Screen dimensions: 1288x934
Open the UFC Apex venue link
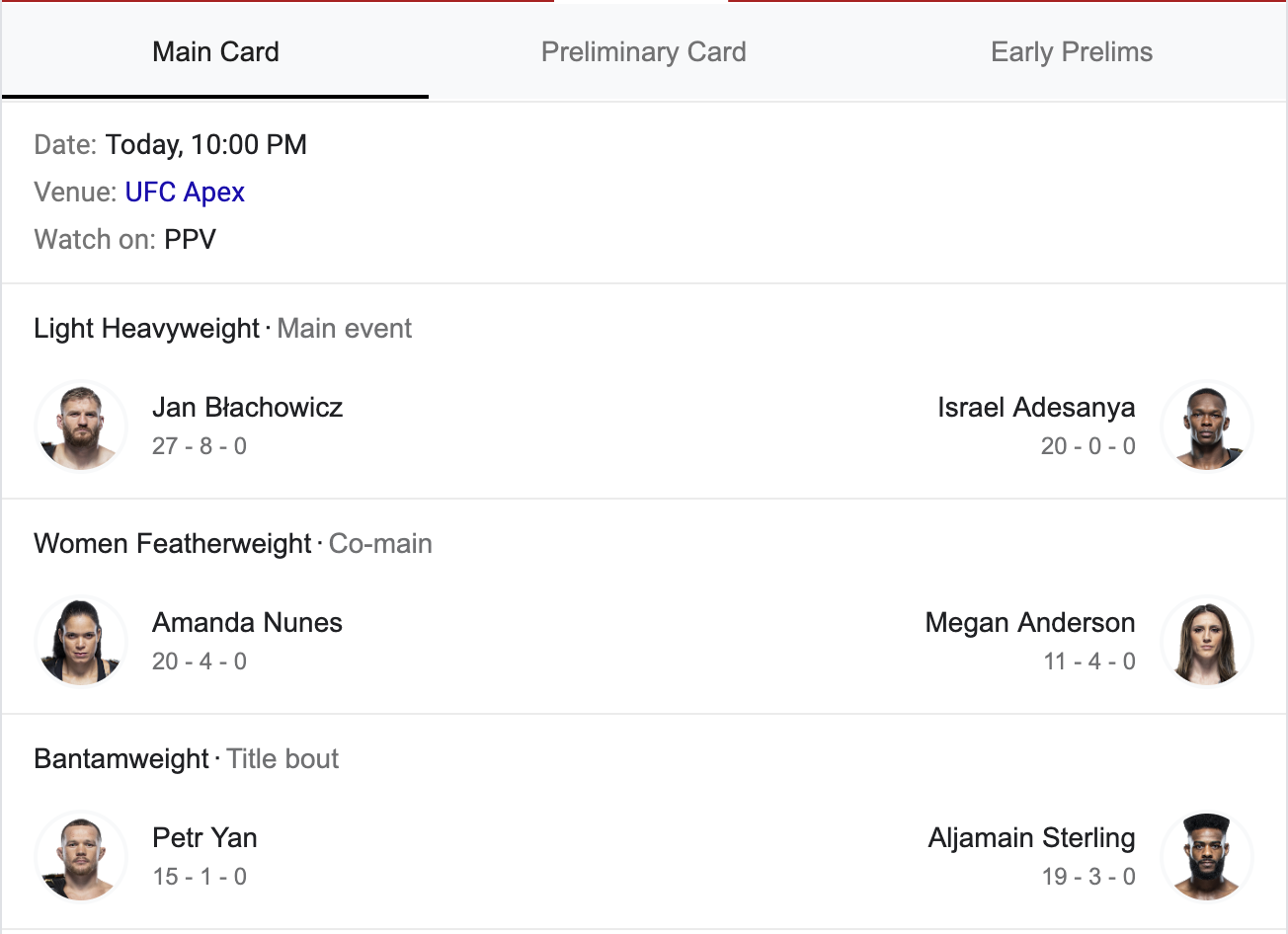(x=185, y=192)
